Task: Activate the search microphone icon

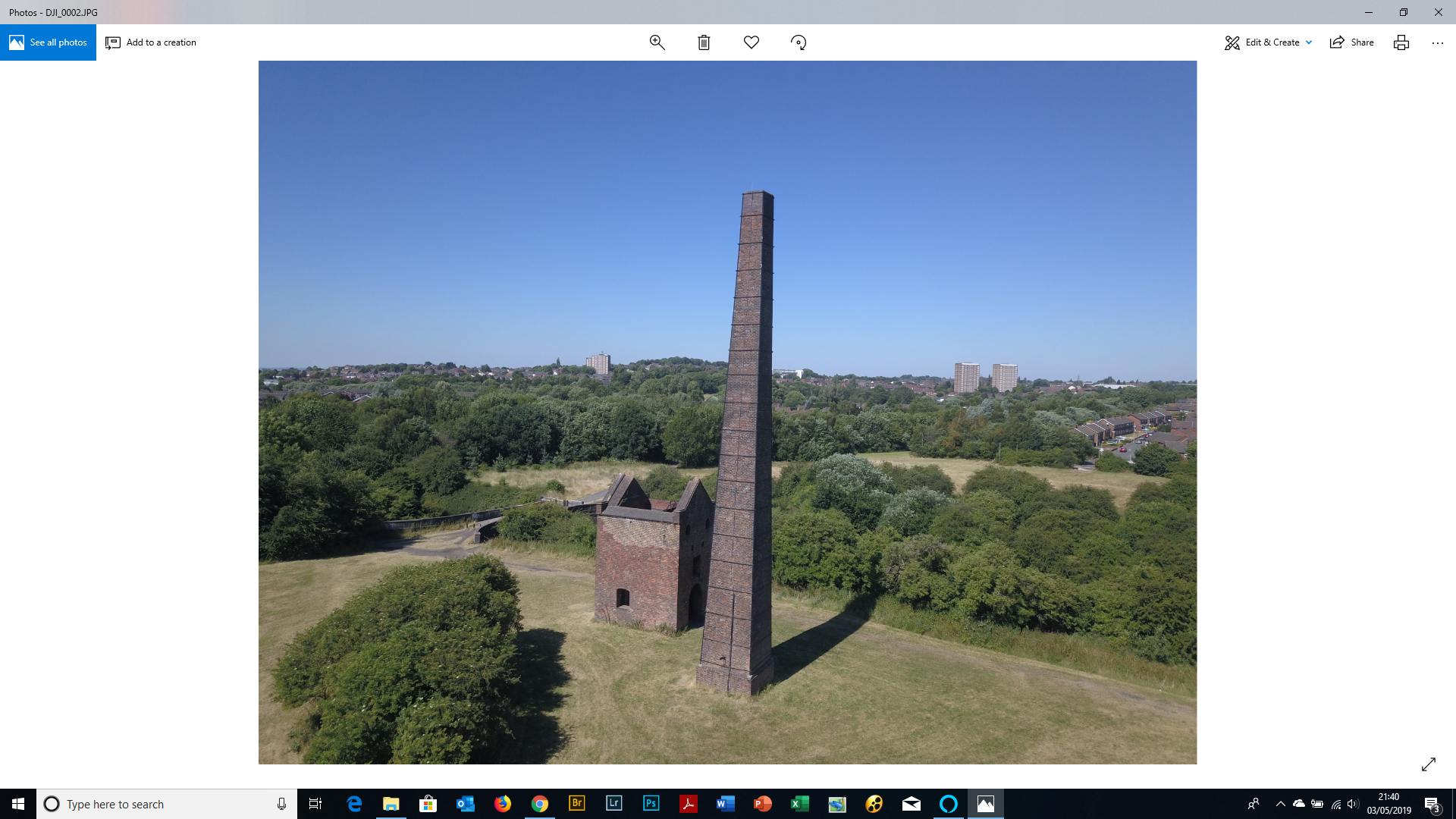Action: click(281, 804)
